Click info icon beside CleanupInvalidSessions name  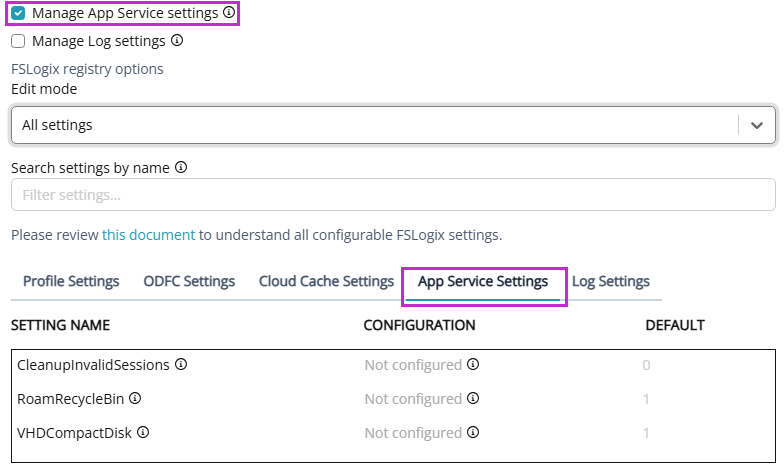point(181,365)
